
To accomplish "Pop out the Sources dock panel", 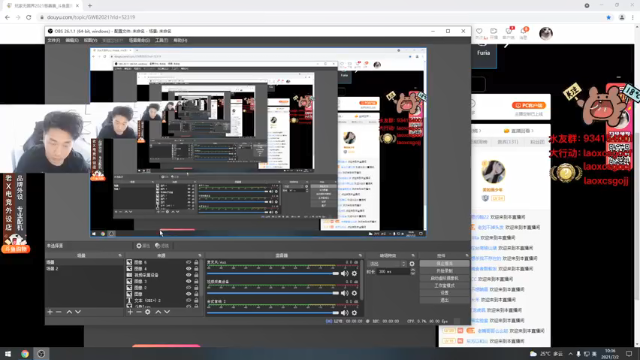I will [x=200, y=256].
